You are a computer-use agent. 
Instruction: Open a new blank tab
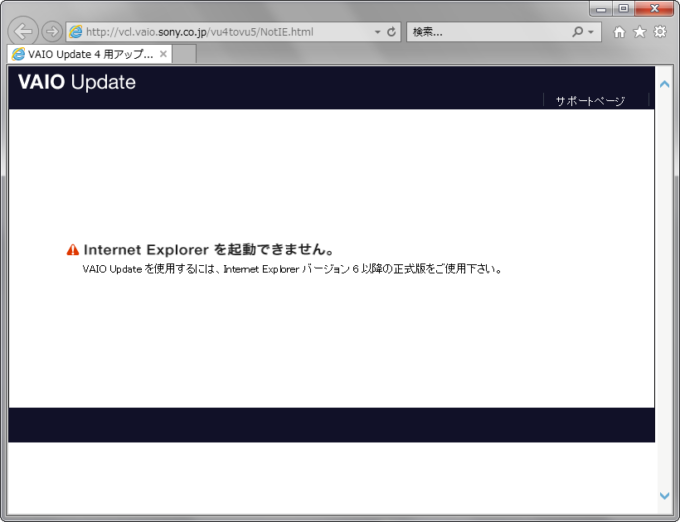click(x=185, y=54)
